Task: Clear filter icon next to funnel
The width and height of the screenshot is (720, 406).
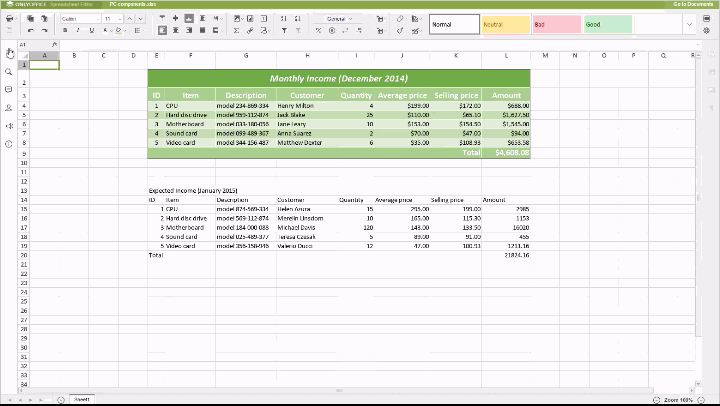Action: tap(298, 31)
